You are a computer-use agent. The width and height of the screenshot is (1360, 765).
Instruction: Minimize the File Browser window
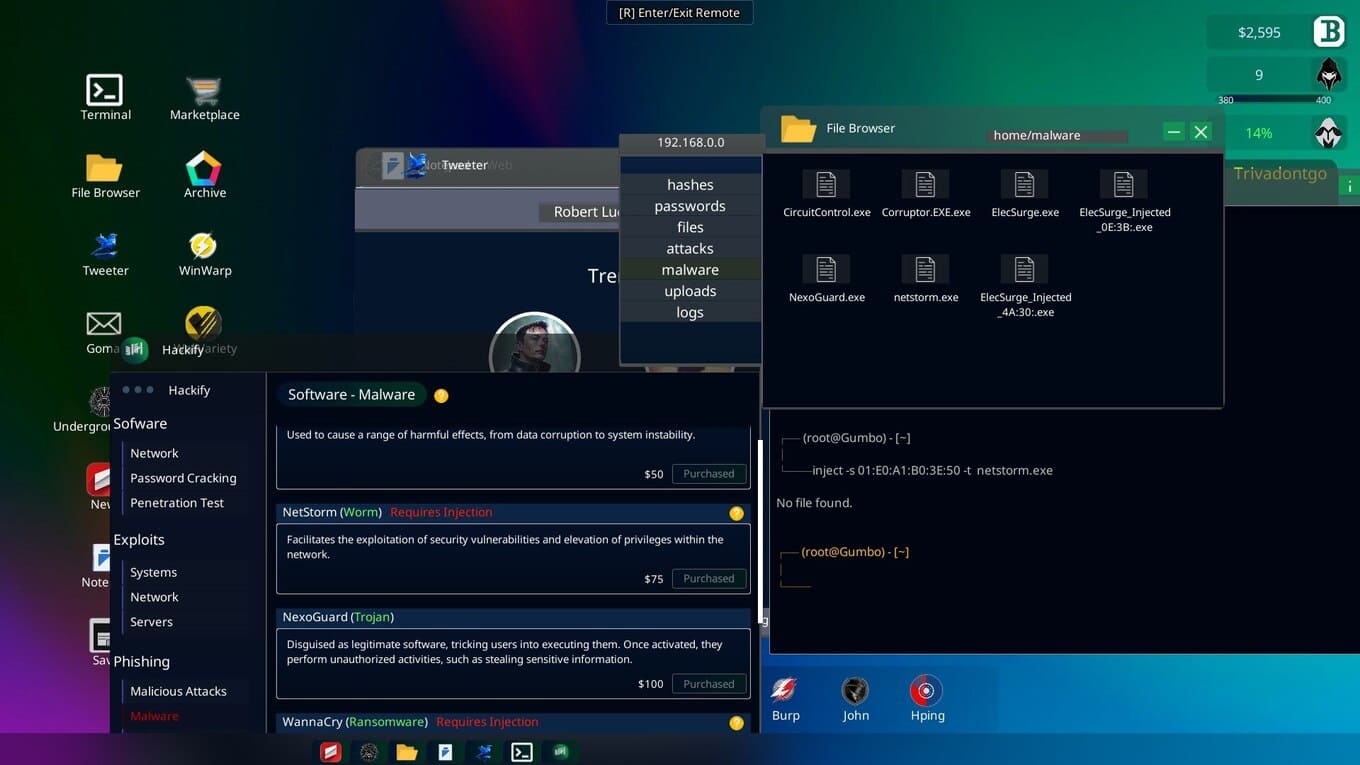coord(1174,132)
